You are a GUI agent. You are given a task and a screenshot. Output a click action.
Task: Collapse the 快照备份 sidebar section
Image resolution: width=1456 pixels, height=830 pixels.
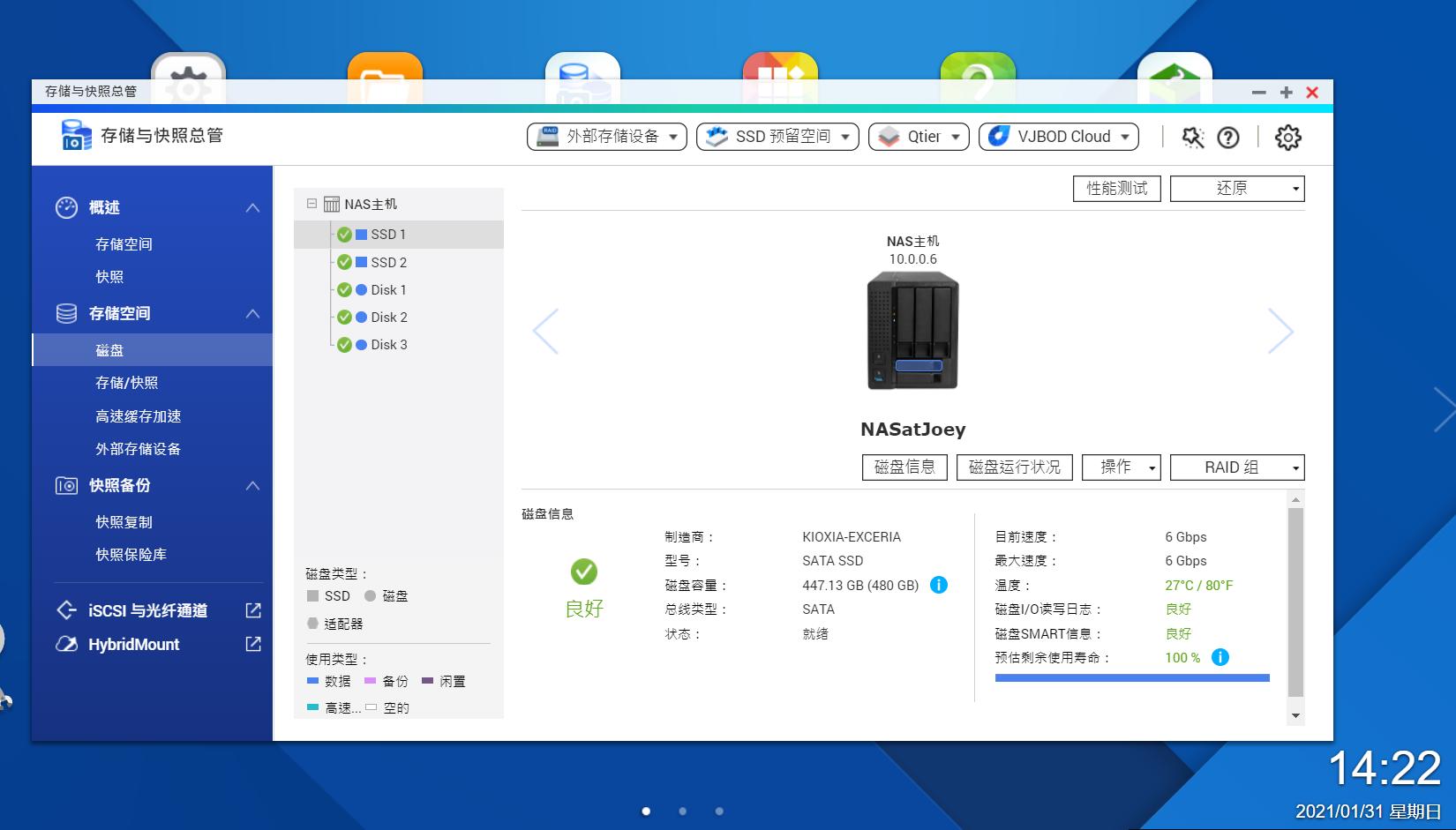tap(253, 486)
